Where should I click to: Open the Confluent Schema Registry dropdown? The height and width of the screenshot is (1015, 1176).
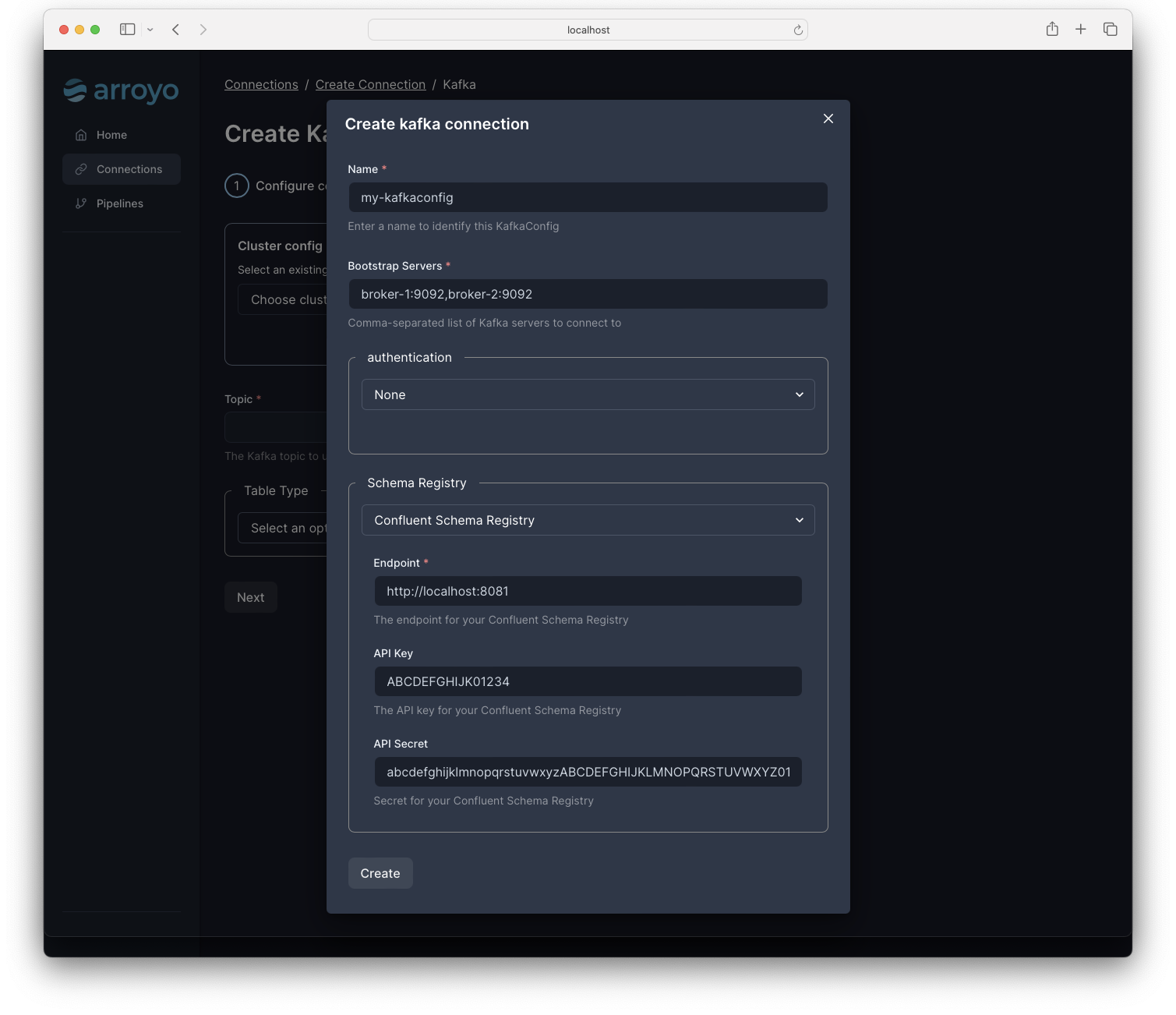[588, 520]
